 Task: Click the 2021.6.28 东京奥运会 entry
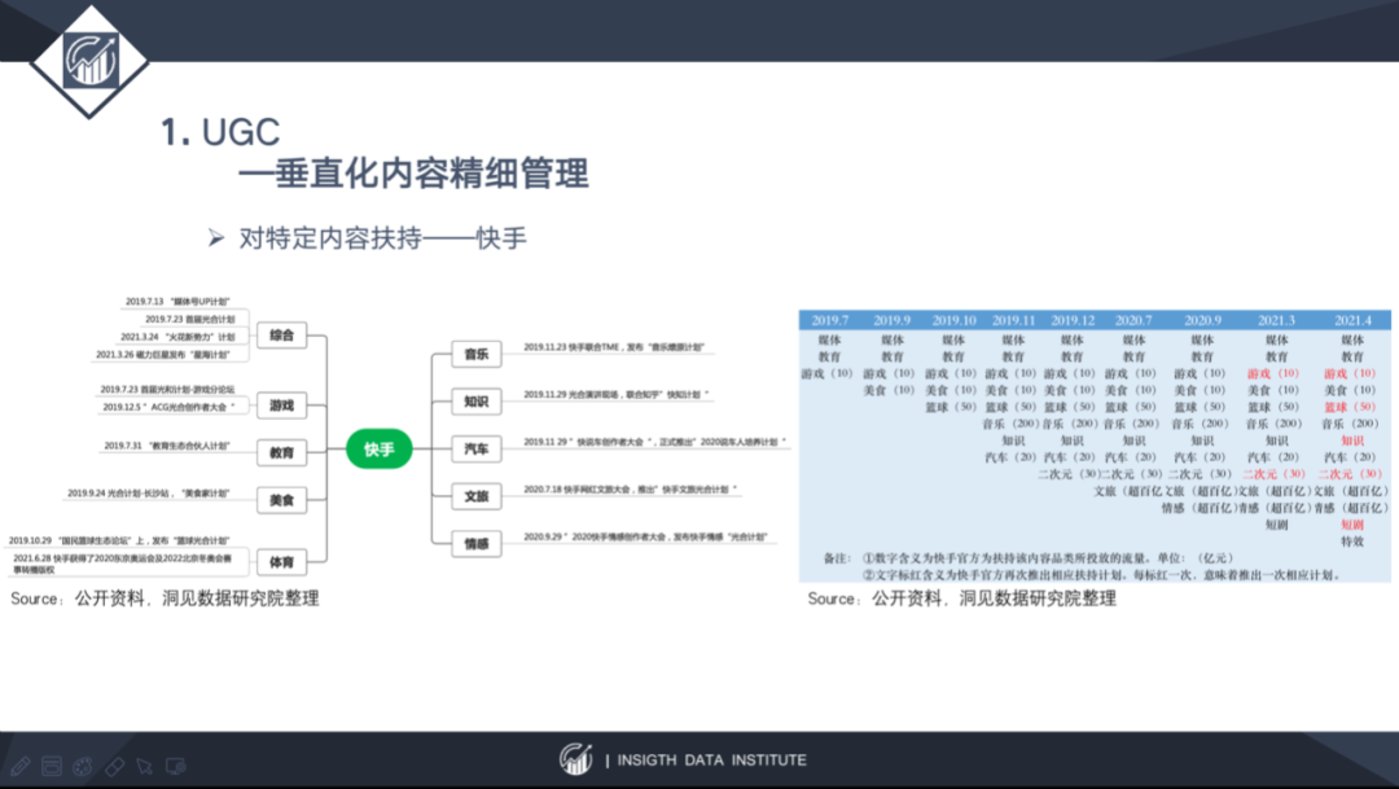coord(122,563)
